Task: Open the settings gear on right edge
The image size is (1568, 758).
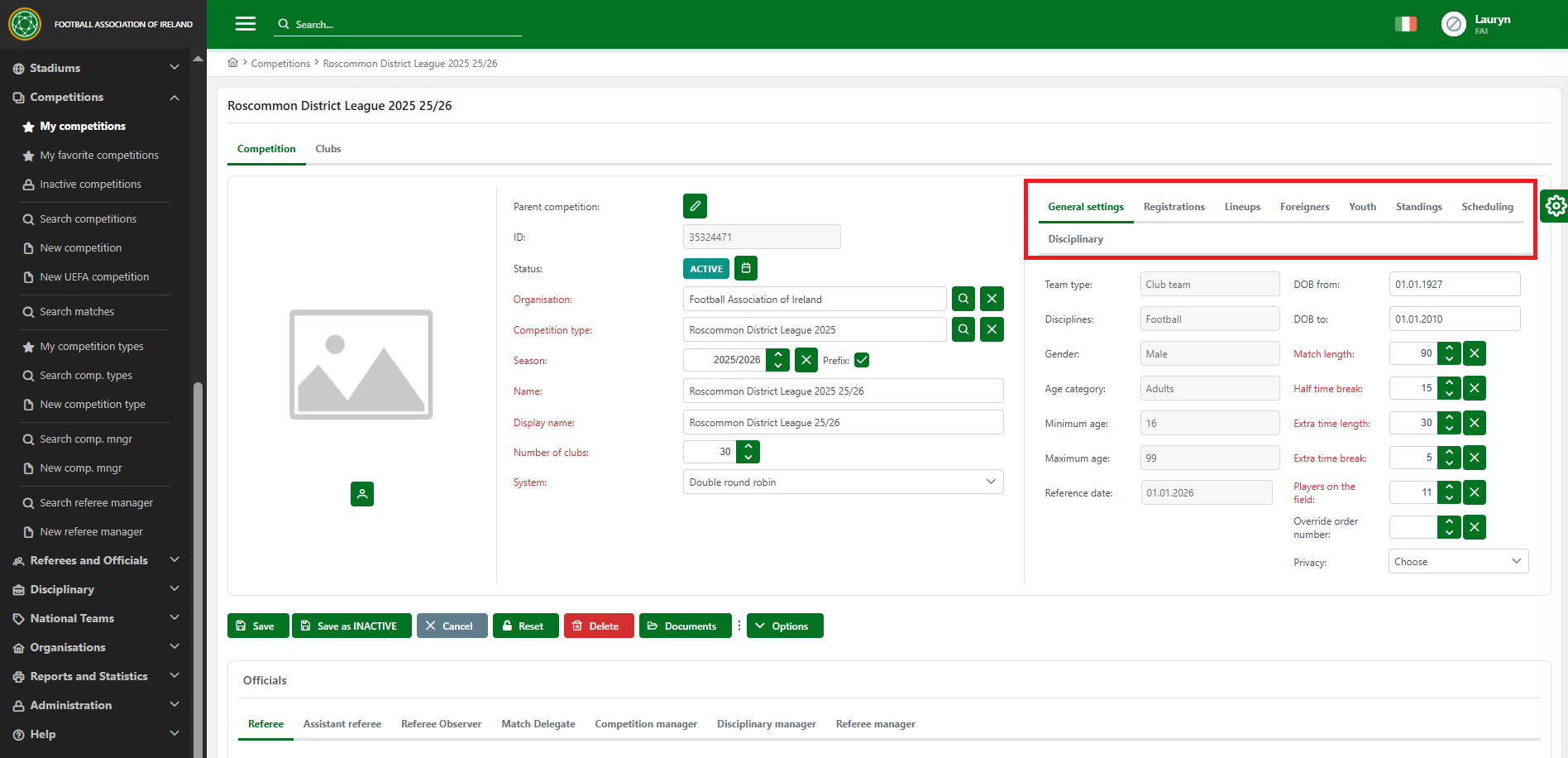Action: tap(1555, 205)
